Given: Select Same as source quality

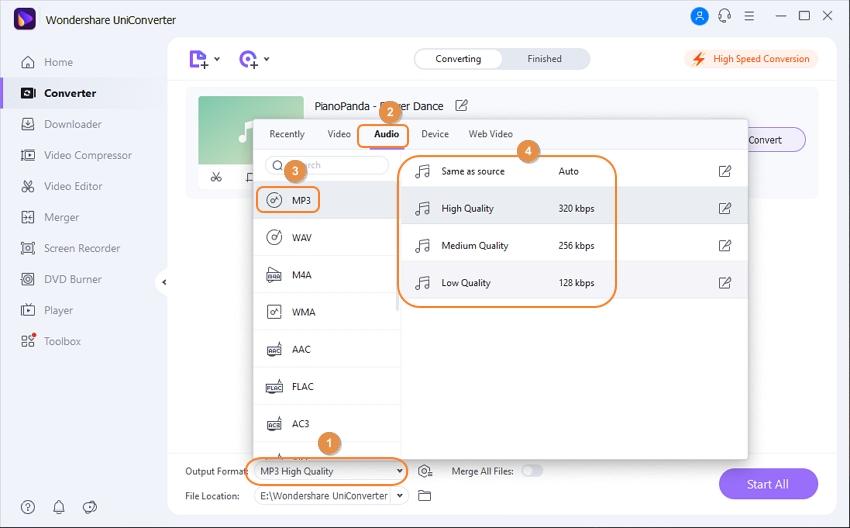Looking at the screenshot, I should coord(574,171).
